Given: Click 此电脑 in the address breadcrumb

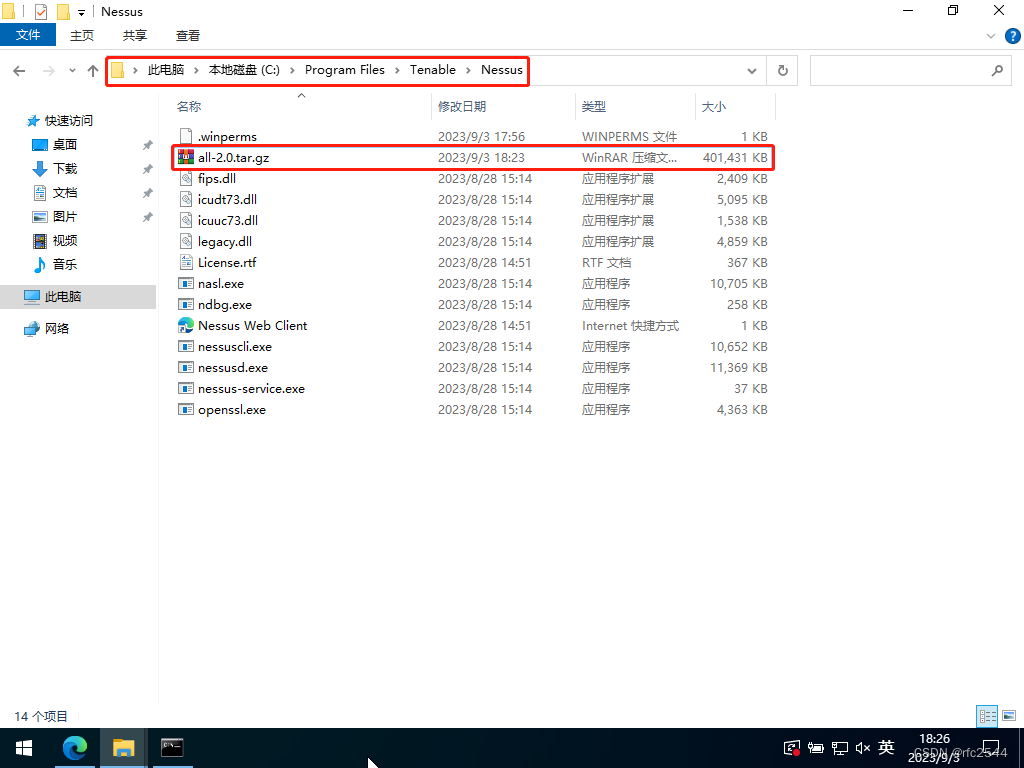Looking at the screenshot, I should coord(165,70).
